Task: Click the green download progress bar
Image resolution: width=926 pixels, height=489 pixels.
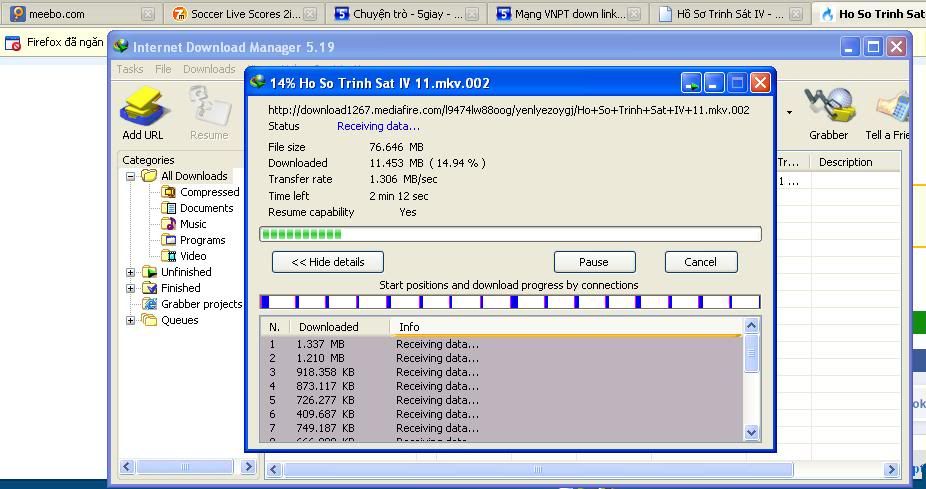Action: (510, 234)
